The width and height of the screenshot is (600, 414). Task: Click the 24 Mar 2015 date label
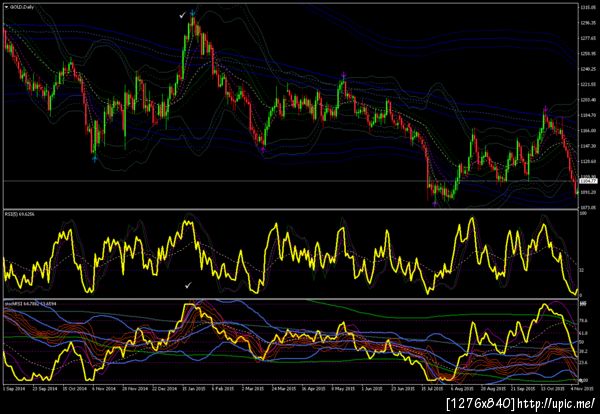point(285,388)
